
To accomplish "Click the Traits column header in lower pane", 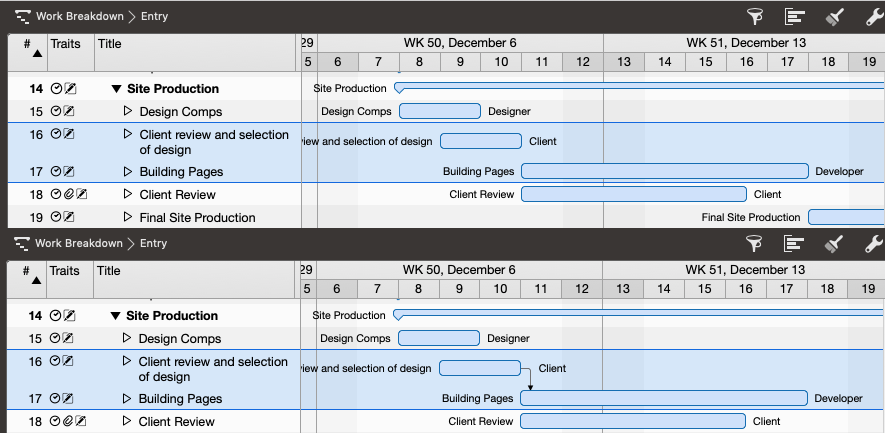I will pos(64,271).
